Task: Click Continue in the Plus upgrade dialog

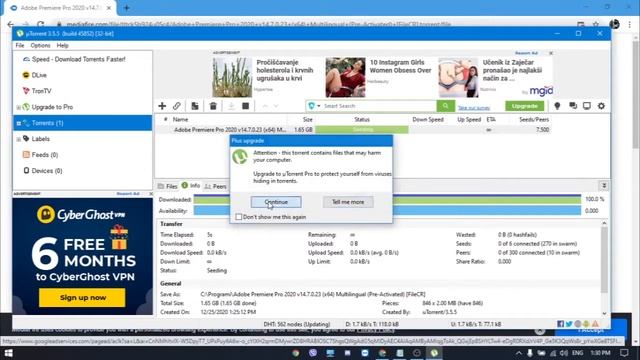Action: (x=276, y=202)
